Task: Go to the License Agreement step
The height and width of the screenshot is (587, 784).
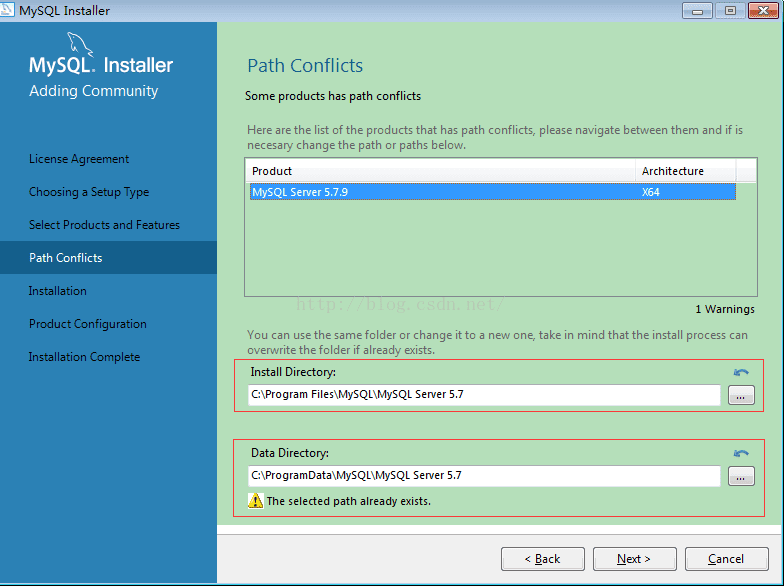Action: (79, 159)
